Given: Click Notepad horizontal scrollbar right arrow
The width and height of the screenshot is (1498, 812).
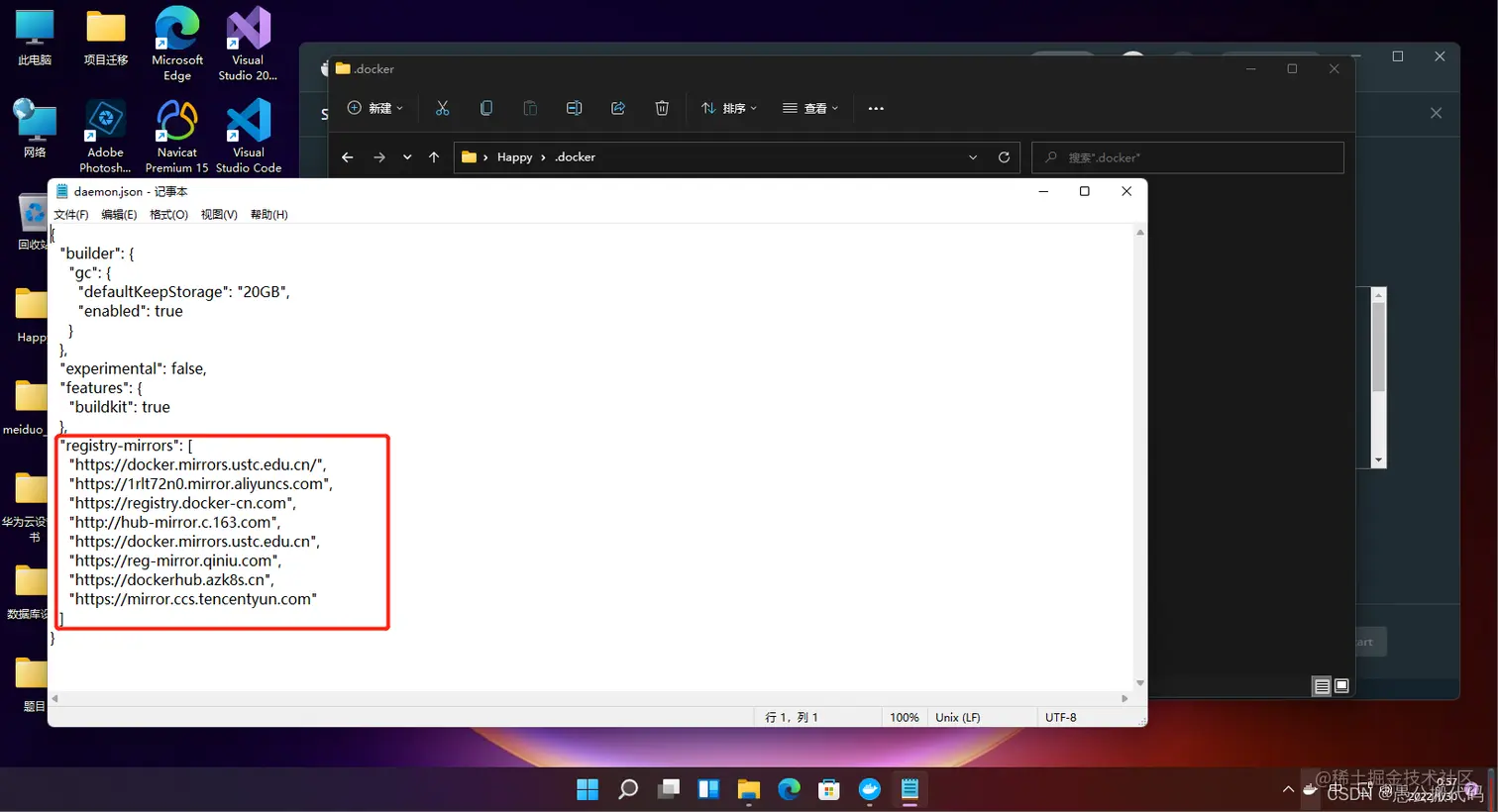Looking at the screenshot, I should tap(1124, 698).
